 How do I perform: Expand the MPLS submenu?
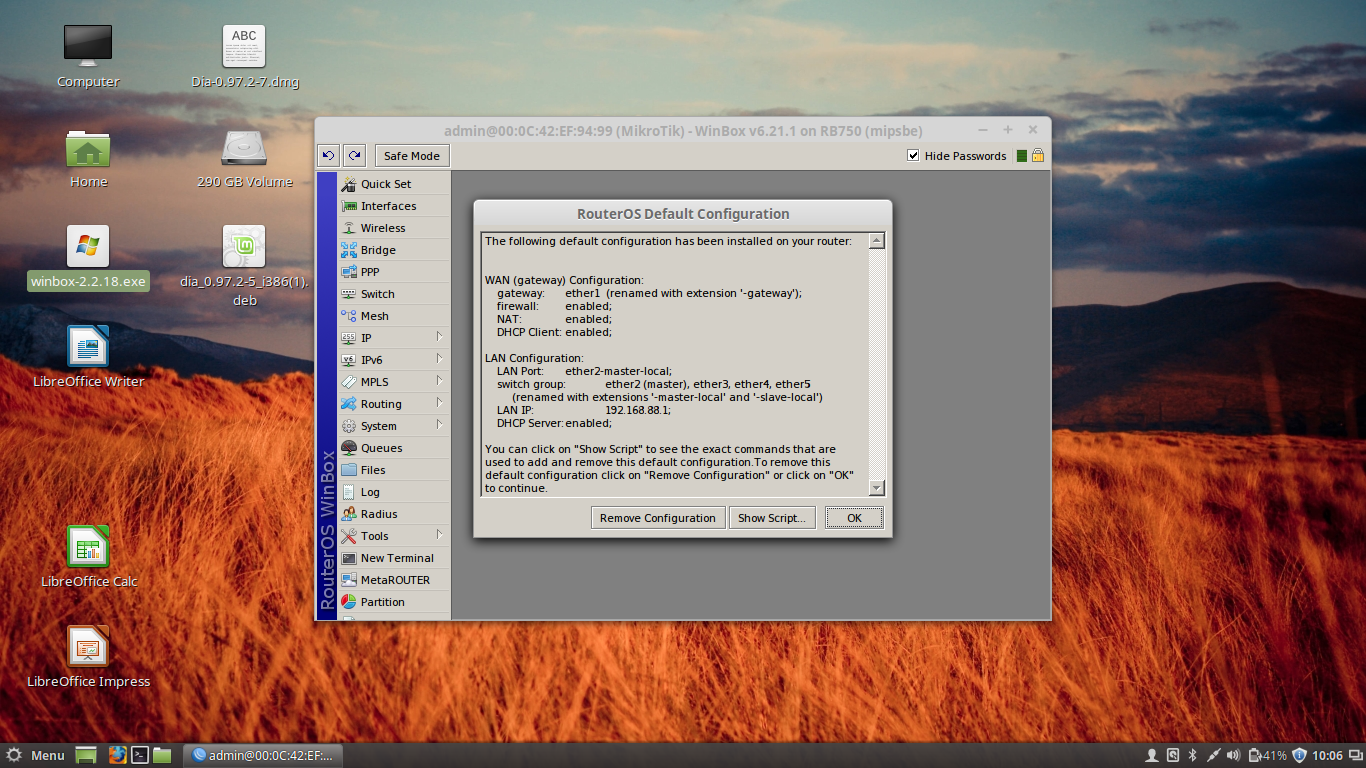(394, 382)
